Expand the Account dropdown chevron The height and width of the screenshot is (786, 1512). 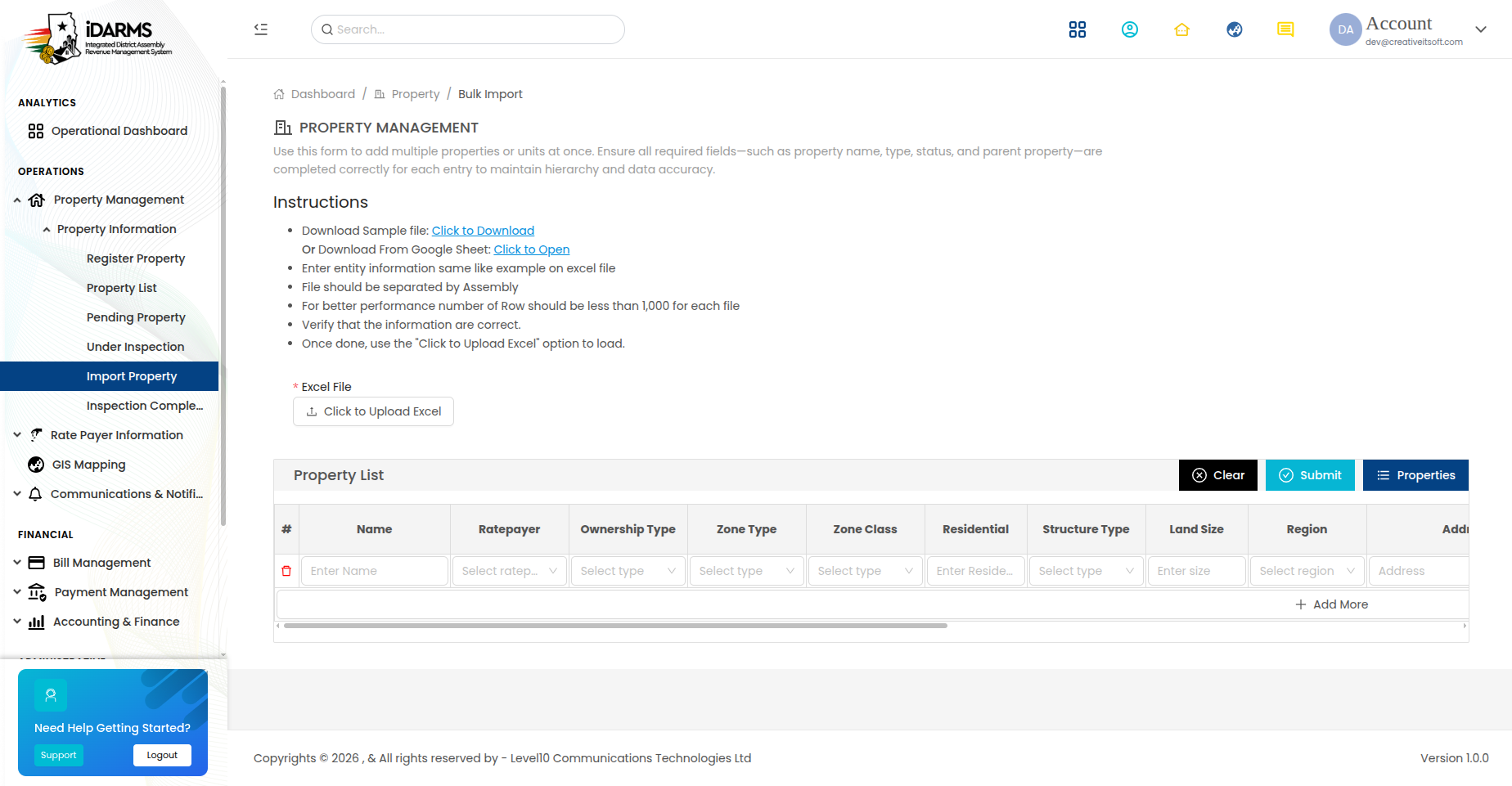[x=1481, y=29]
